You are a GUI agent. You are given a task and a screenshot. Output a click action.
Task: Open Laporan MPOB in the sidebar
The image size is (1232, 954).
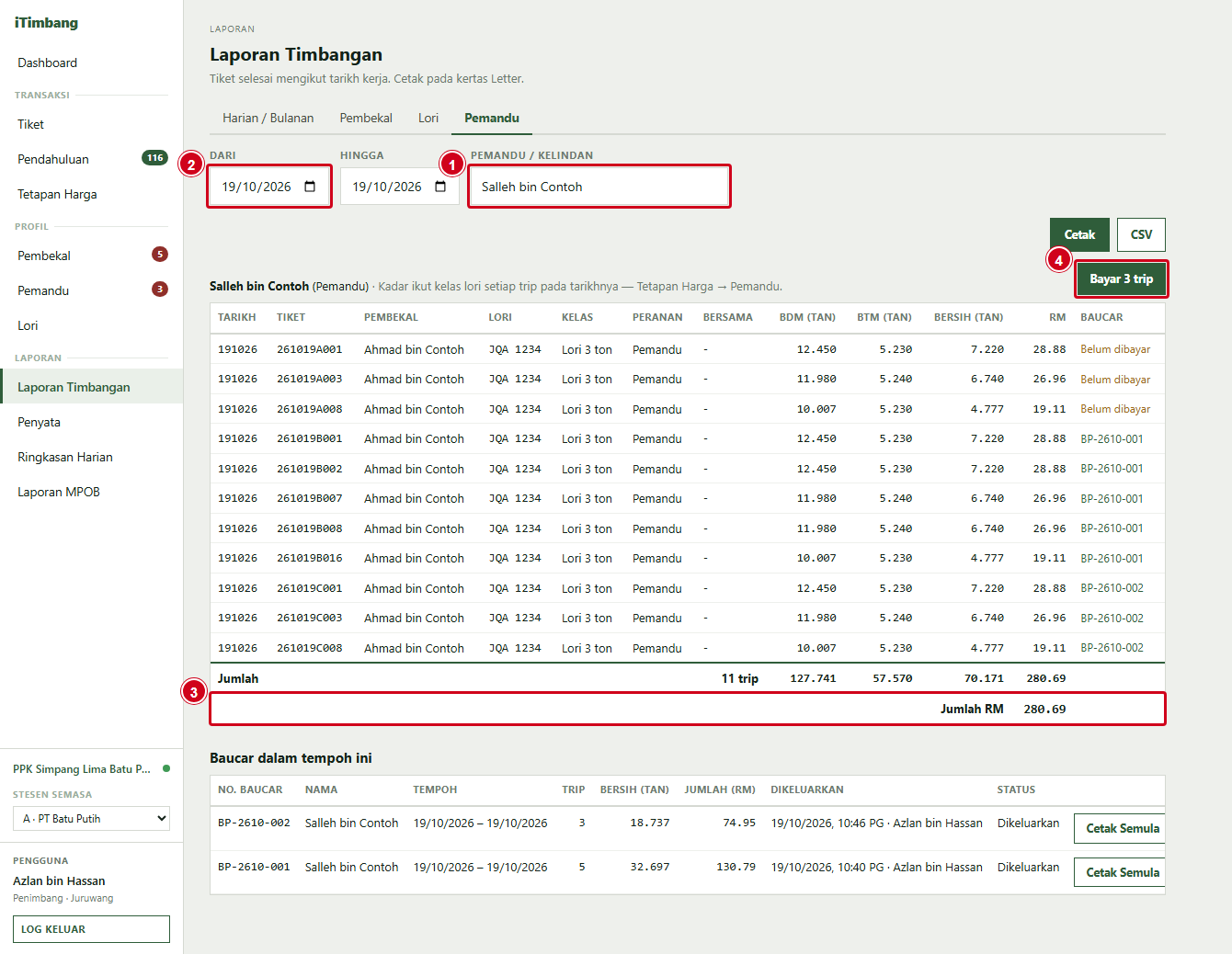pyautogui.click(x=92, y=492)
